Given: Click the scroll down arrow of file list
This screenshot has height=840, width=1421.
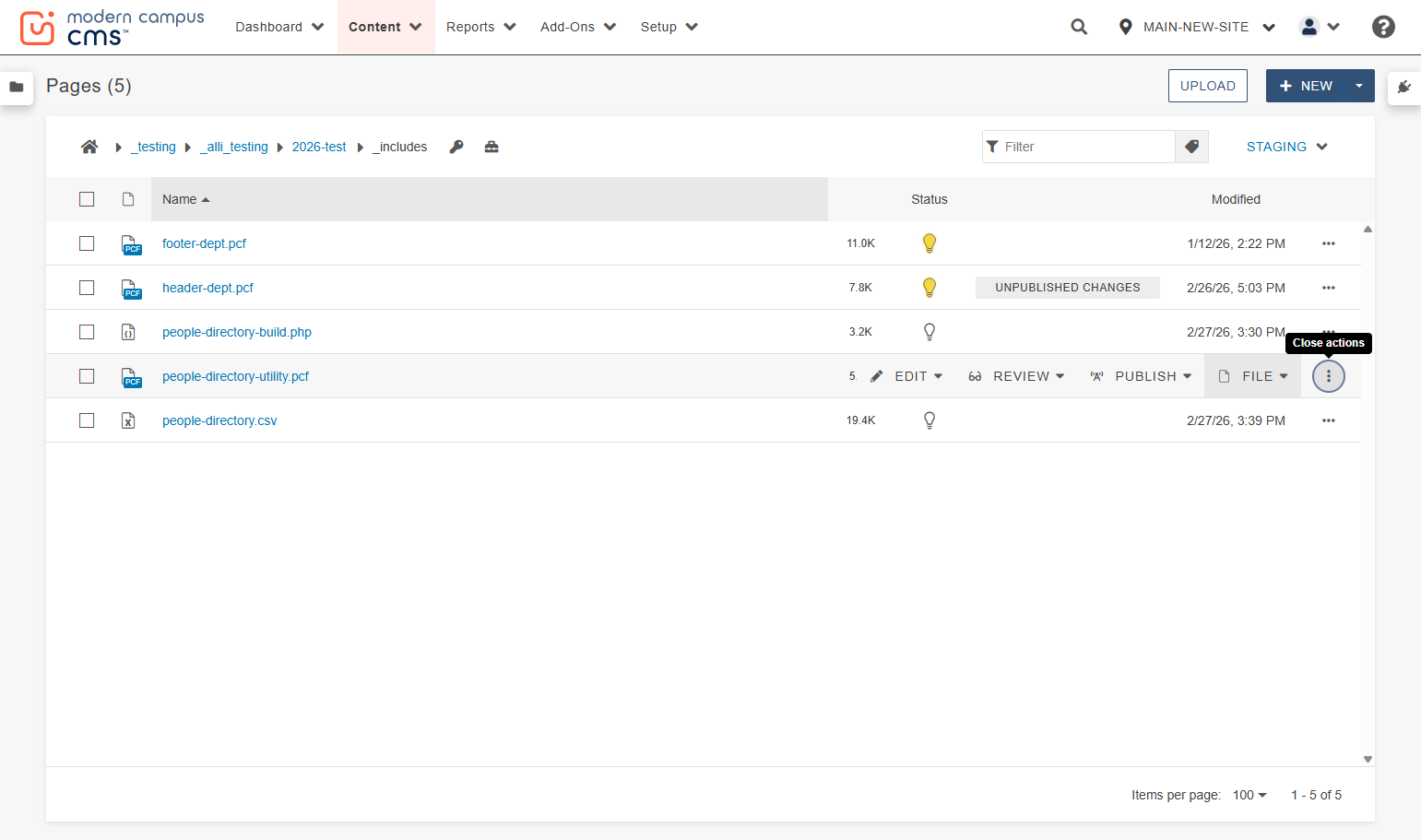Looking at the screenshot, I should point(1368,759).
